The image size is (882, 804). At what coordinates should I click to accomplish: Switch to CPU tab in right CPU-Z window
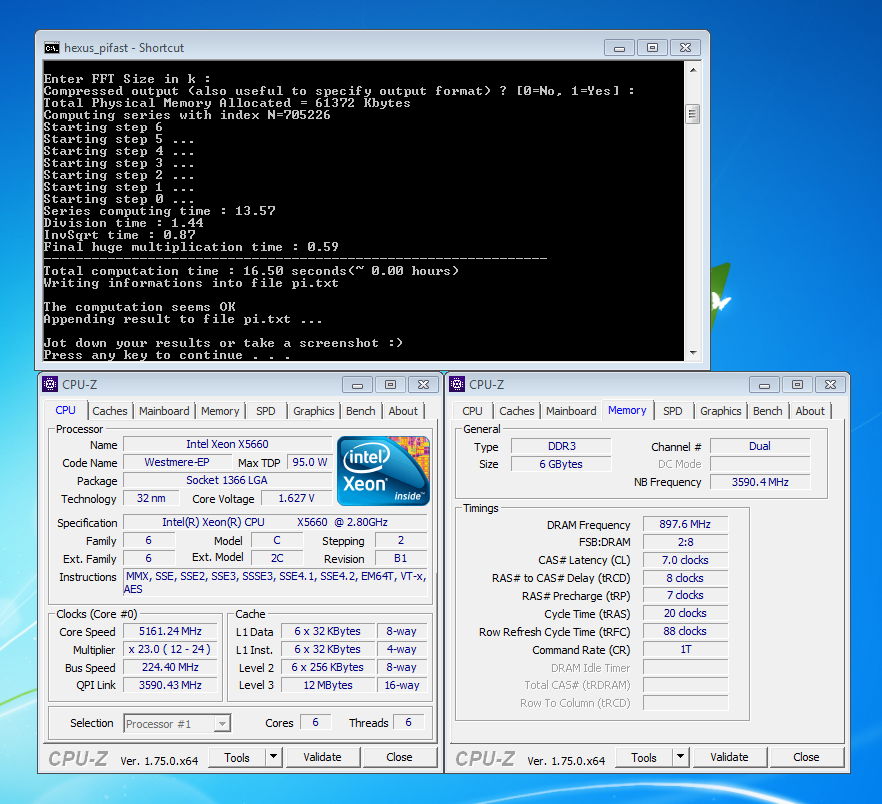472,411
